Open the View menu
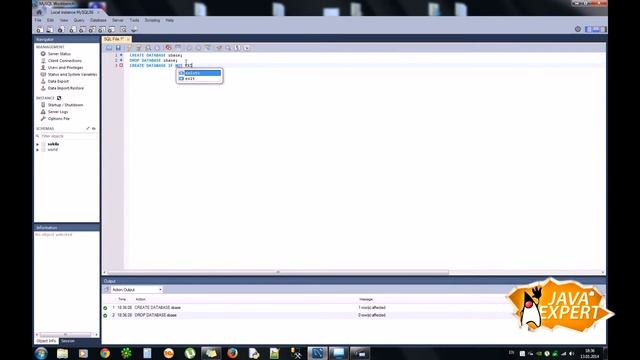The image size is (640, 360). click(x=64, y=20)
